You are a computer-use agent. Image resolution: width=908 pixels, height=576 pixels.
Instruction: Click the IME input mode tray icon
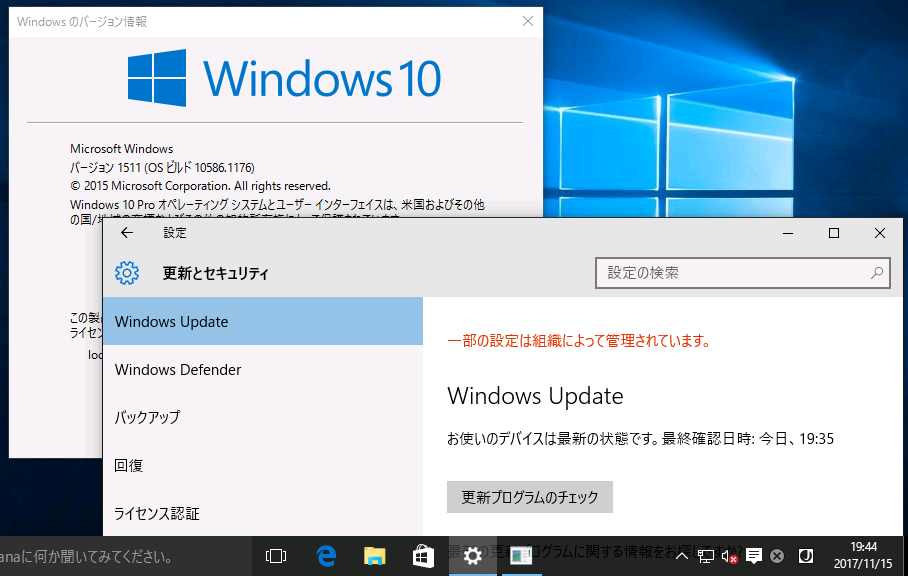click(806, 556)
